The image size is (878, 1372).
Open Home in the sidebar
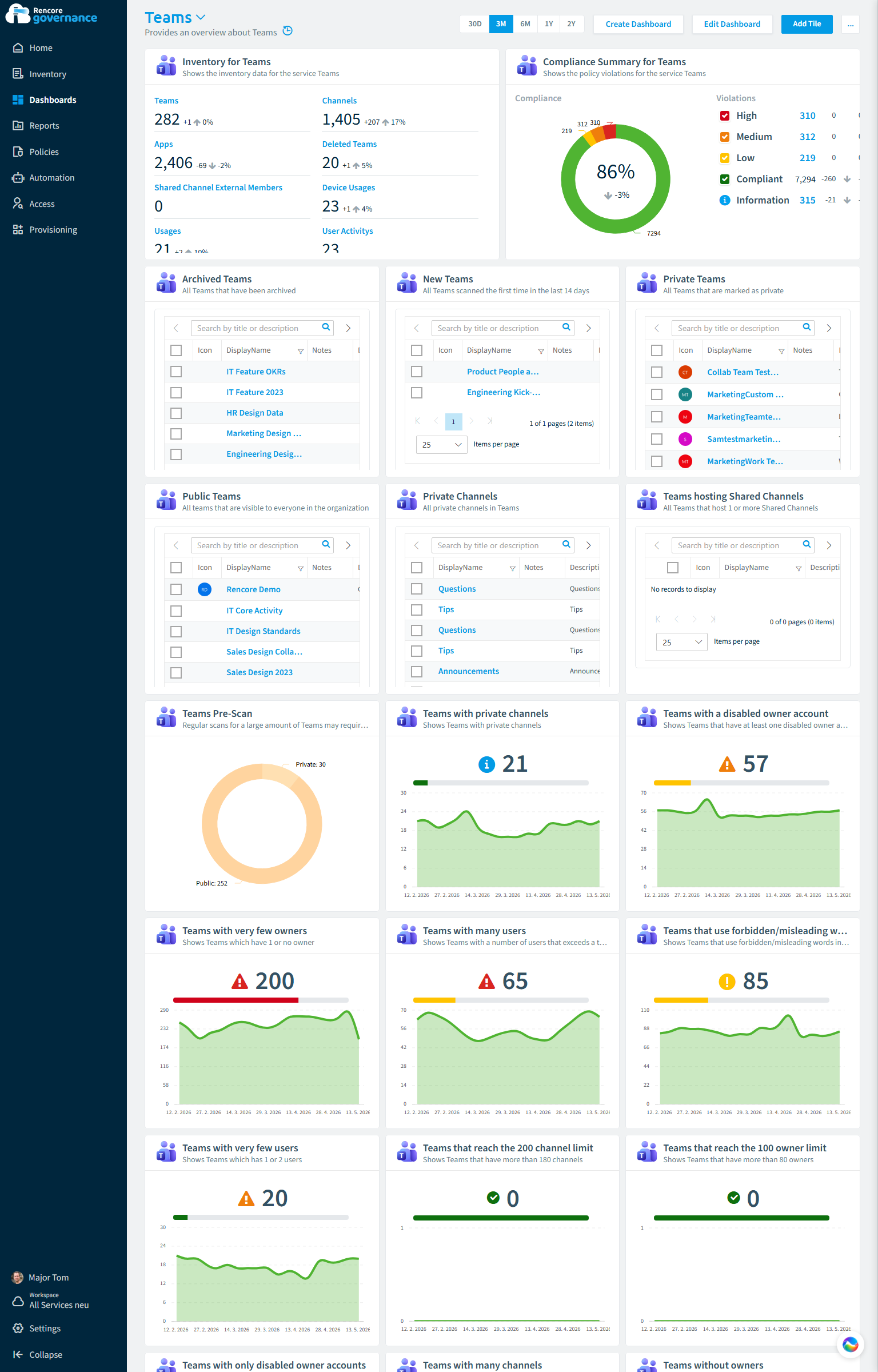click(41, 48)
